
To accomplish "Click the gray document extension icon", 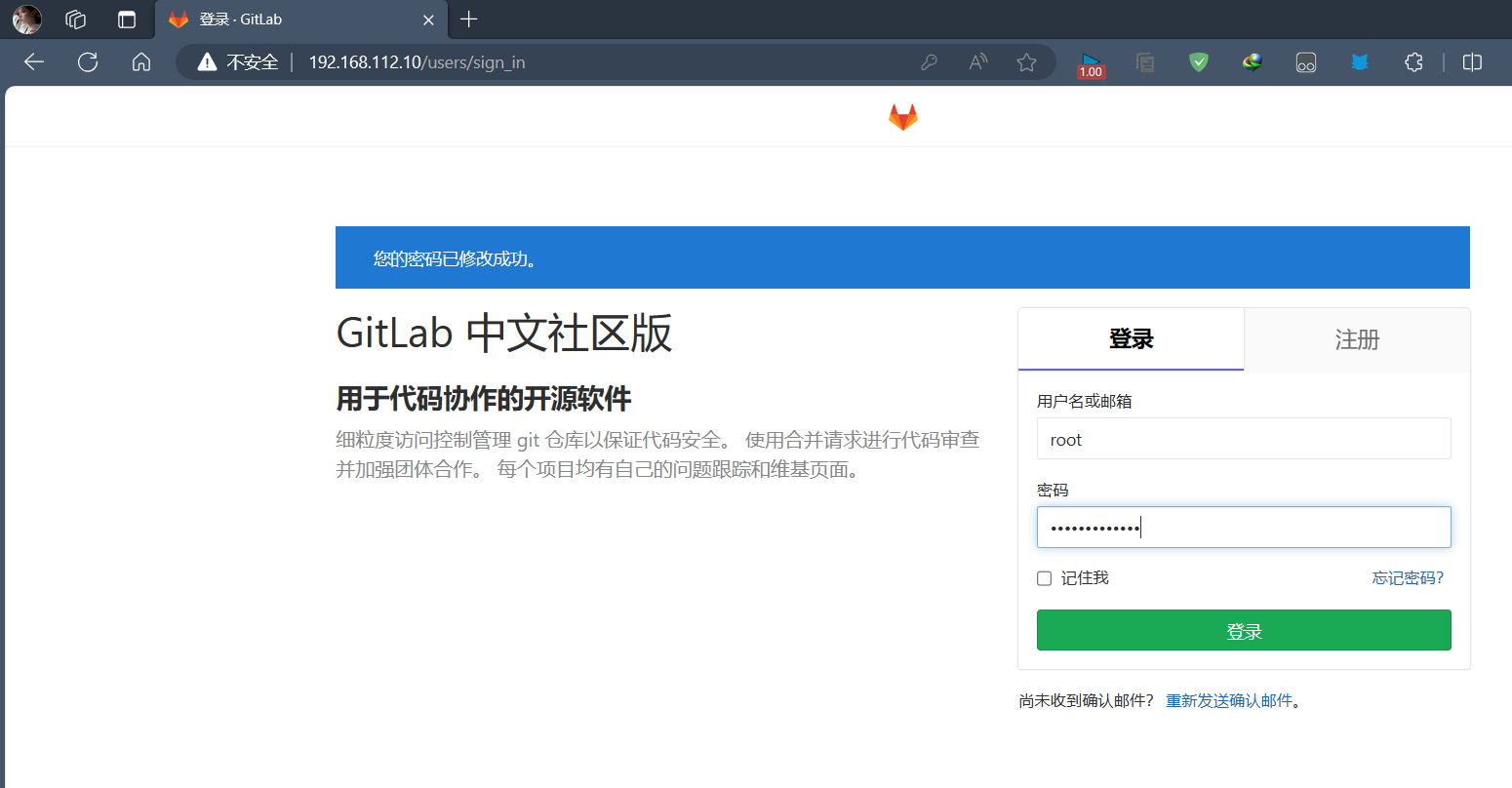I will [1145, 62].
